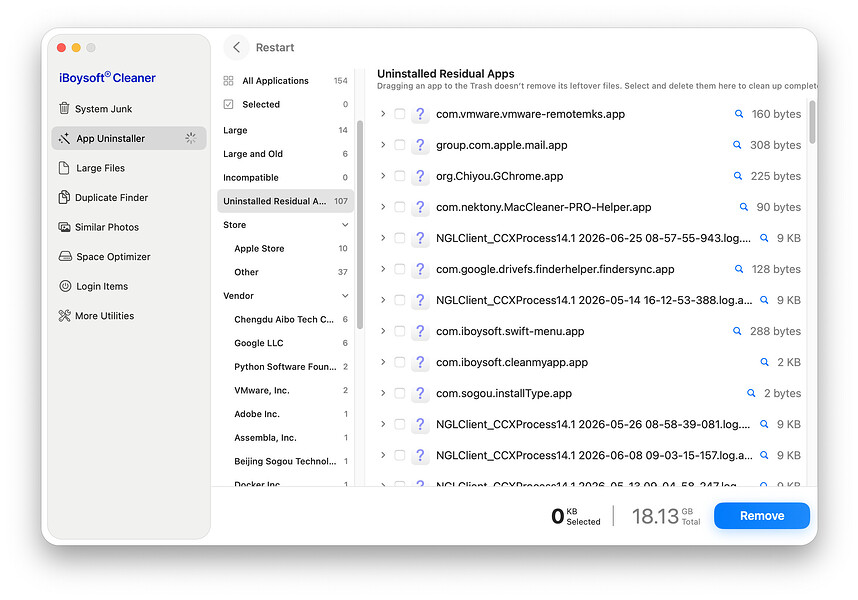Click magnifier for com.google.drivefs.finderhelper.findersync.app
The height and width of the screenshot is (600, 858).
click(739, 269)
